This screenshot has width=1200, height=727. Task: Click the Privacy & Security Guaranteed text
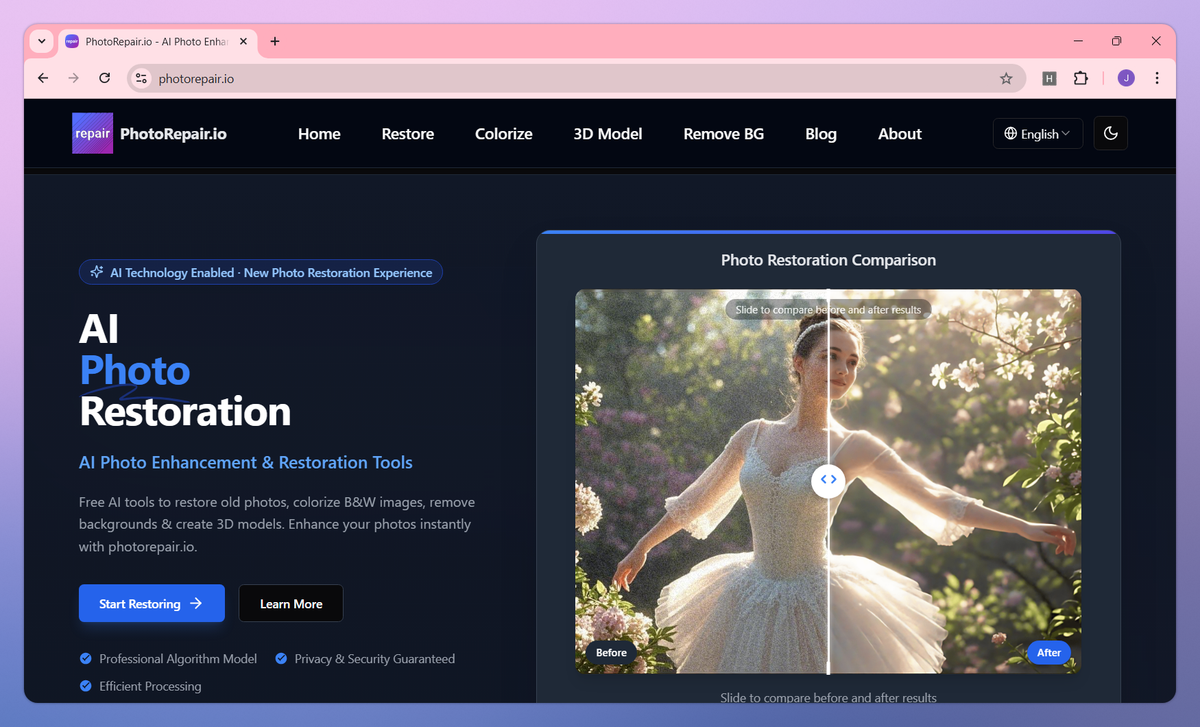point(375,658)
